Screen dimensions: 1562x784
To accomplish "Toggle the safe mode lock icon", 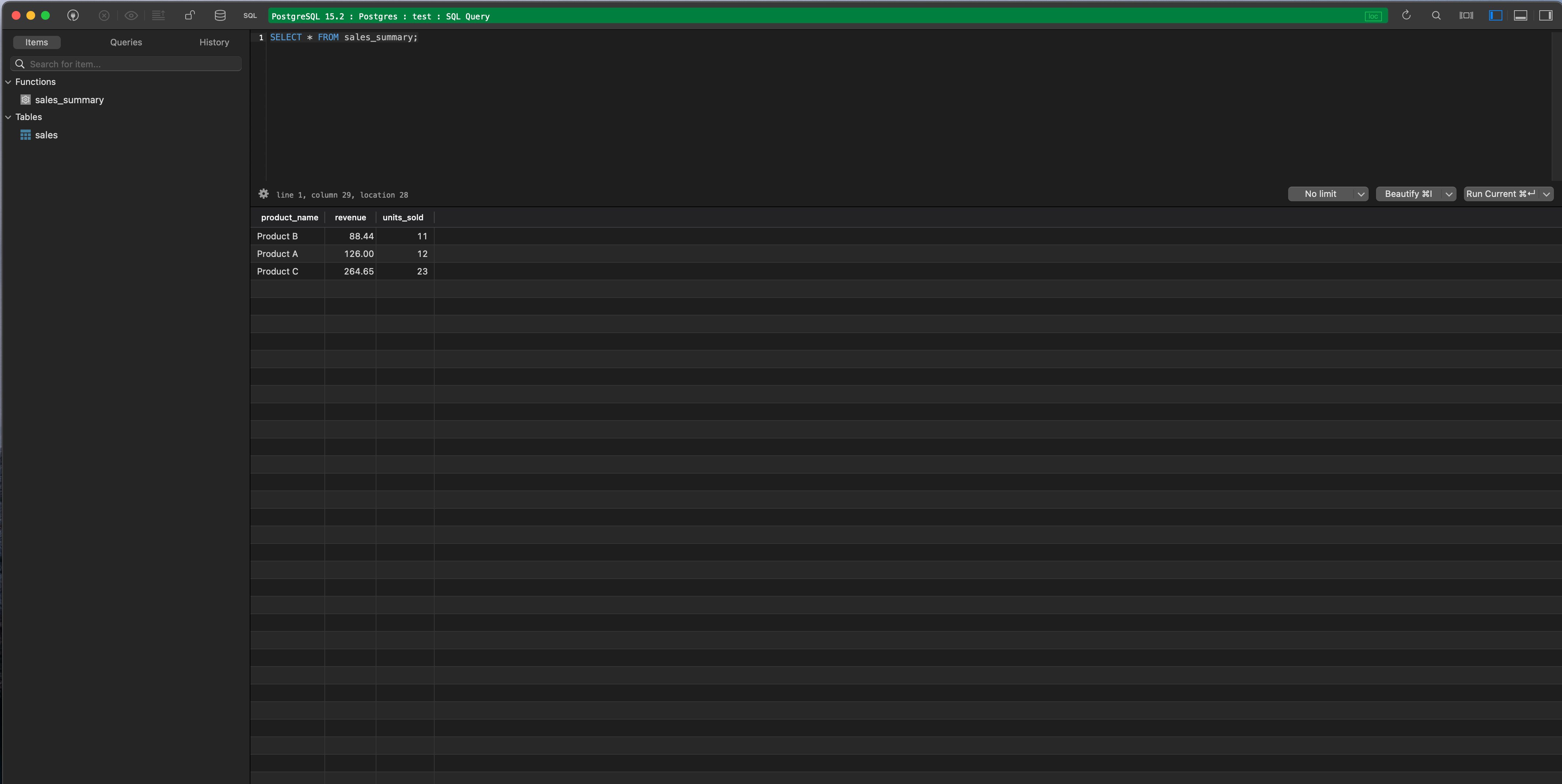I will tap(190, 16).
